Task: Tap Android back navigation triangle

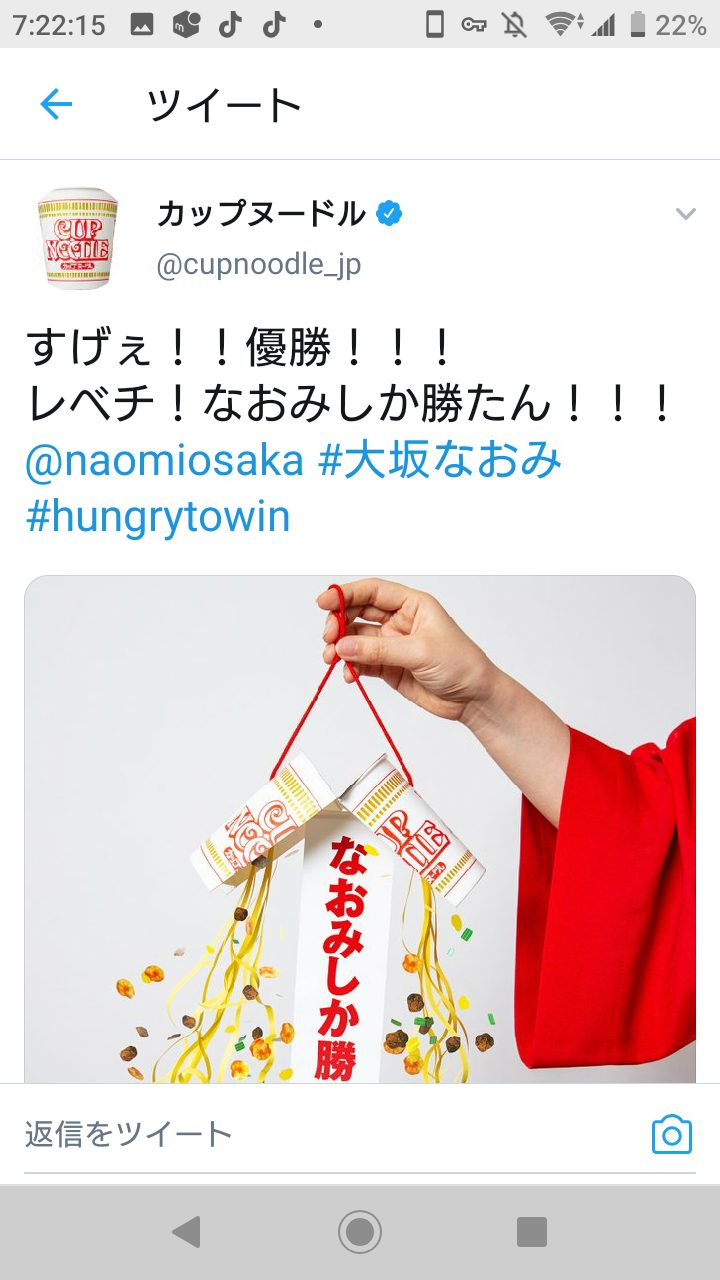Action: 186,1232
